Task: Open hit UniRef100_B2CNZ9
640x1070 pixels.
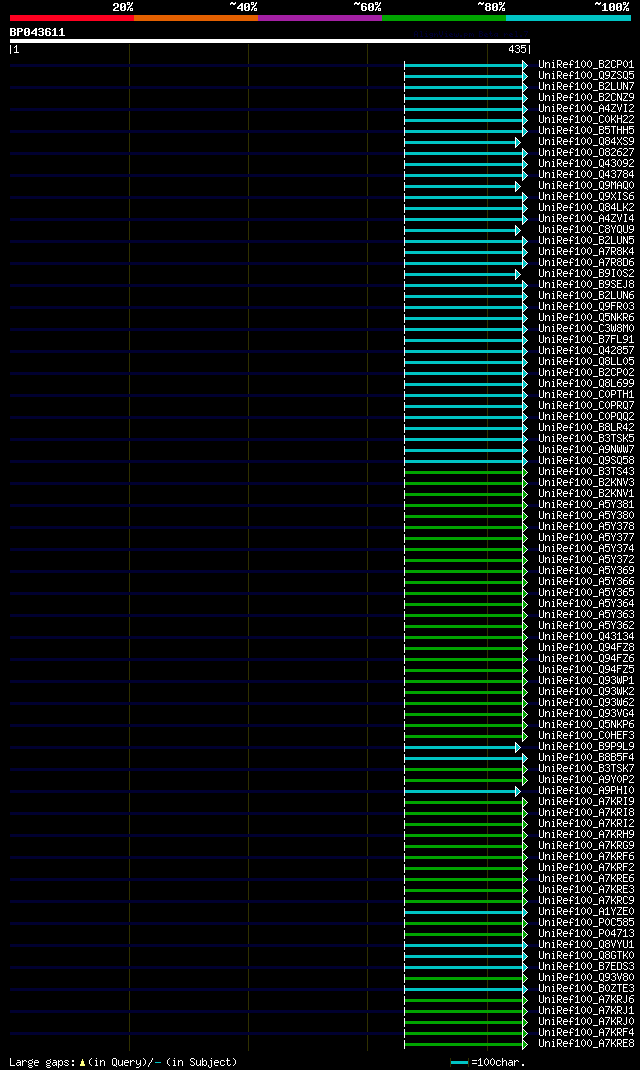Action: 586,98
